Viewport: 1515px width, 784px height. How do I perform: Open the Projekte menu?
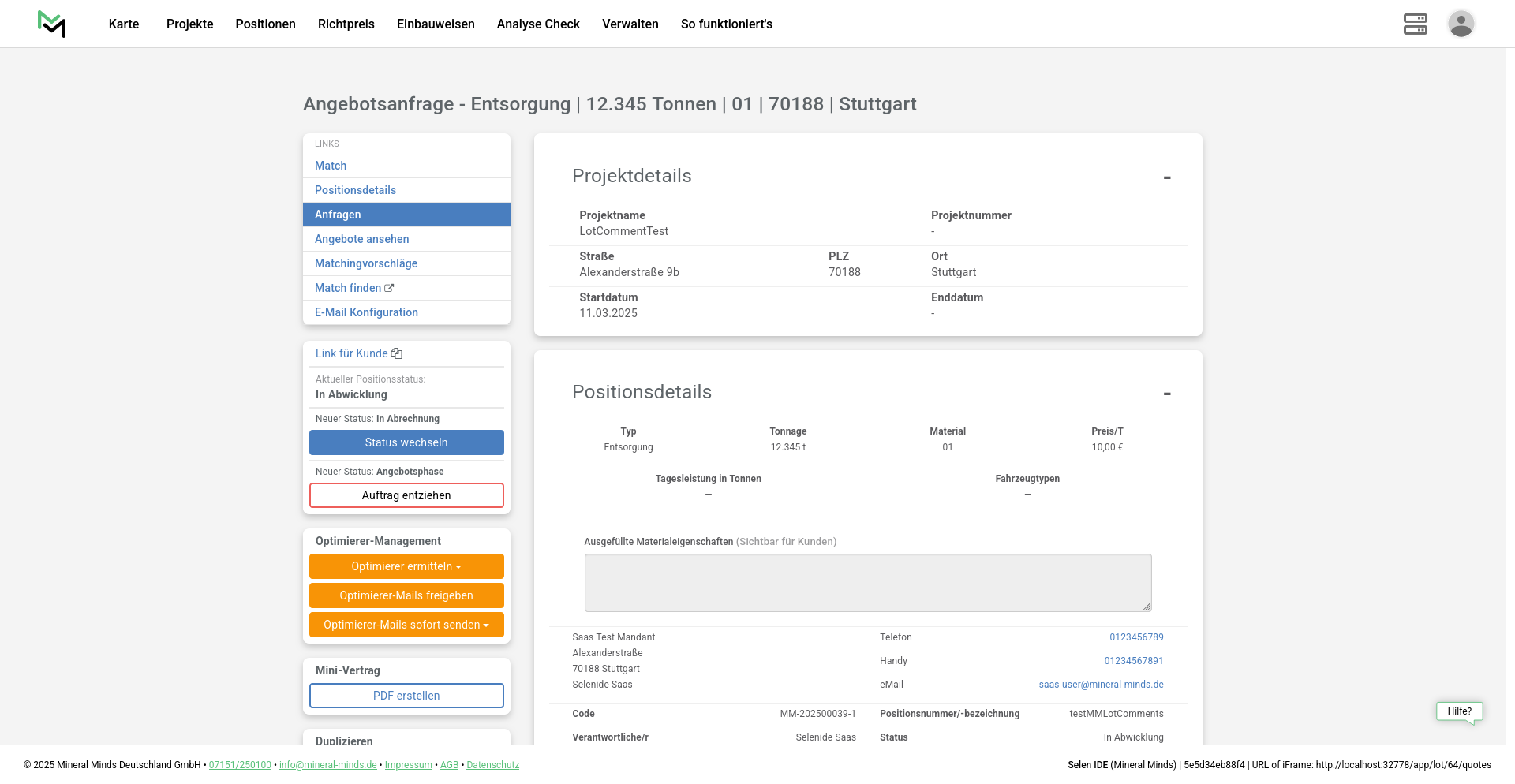pyautogui.click(x=189, y=24)
